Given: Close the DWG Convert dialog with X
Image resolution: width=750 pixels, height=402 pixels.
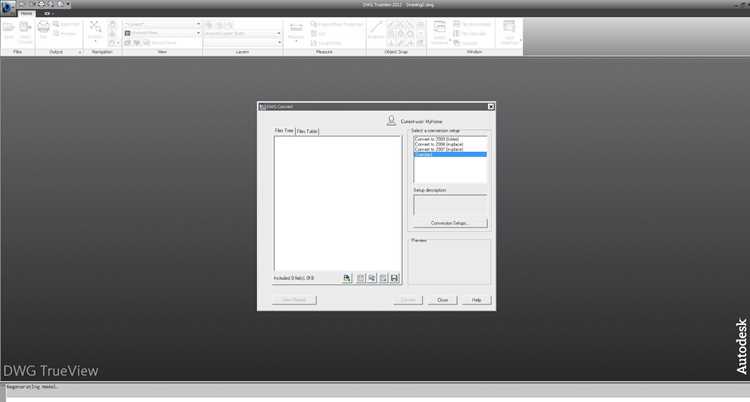Looking at the screenshot, I should 491,106.
